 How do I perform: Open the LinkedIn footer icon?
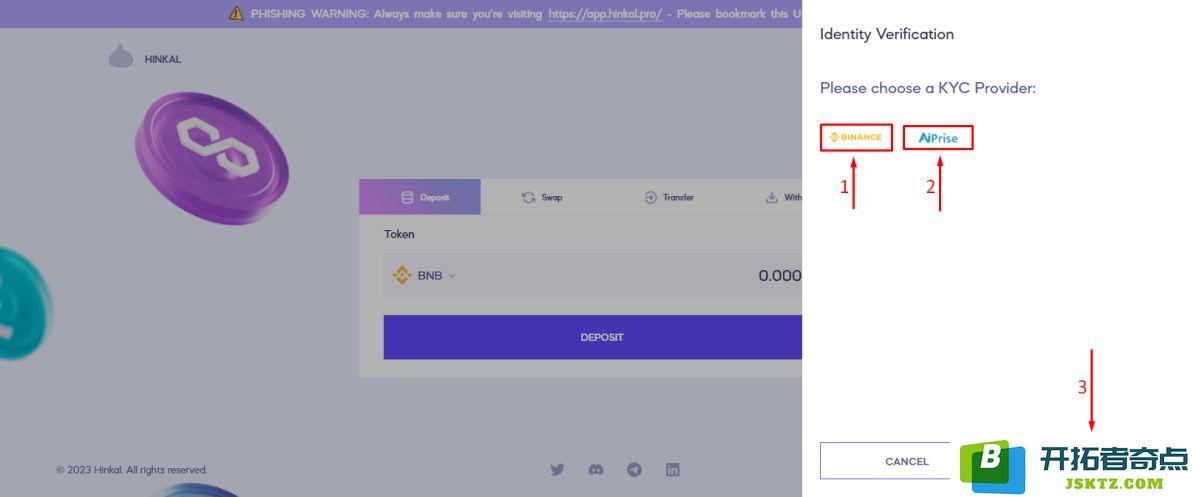click(673, 469)
